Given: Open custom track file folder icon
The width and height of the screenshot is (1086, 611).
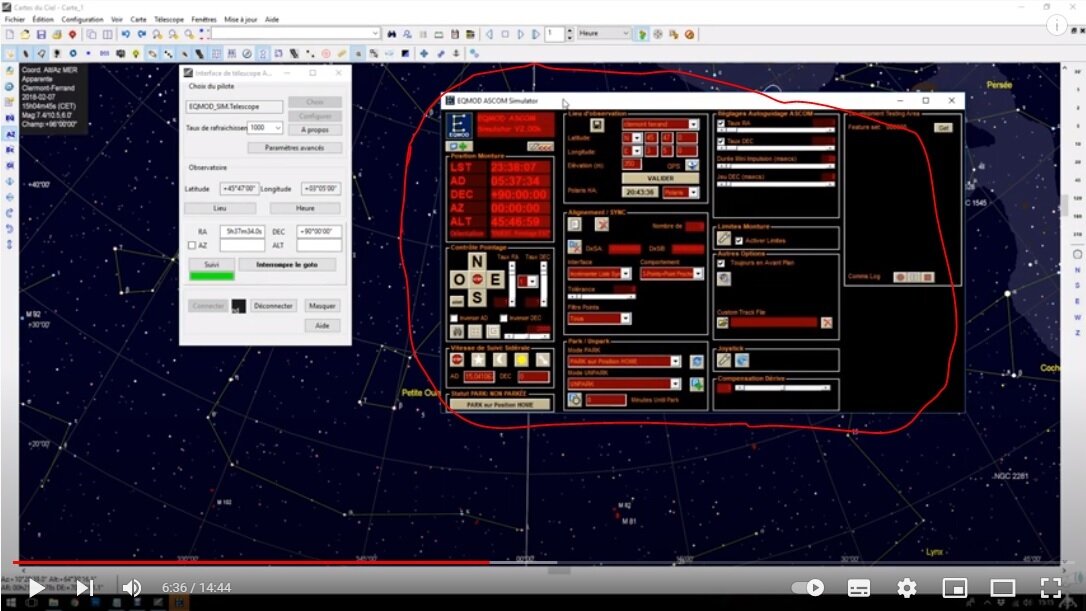Looking at the screenshot, I should pos(722,323).
